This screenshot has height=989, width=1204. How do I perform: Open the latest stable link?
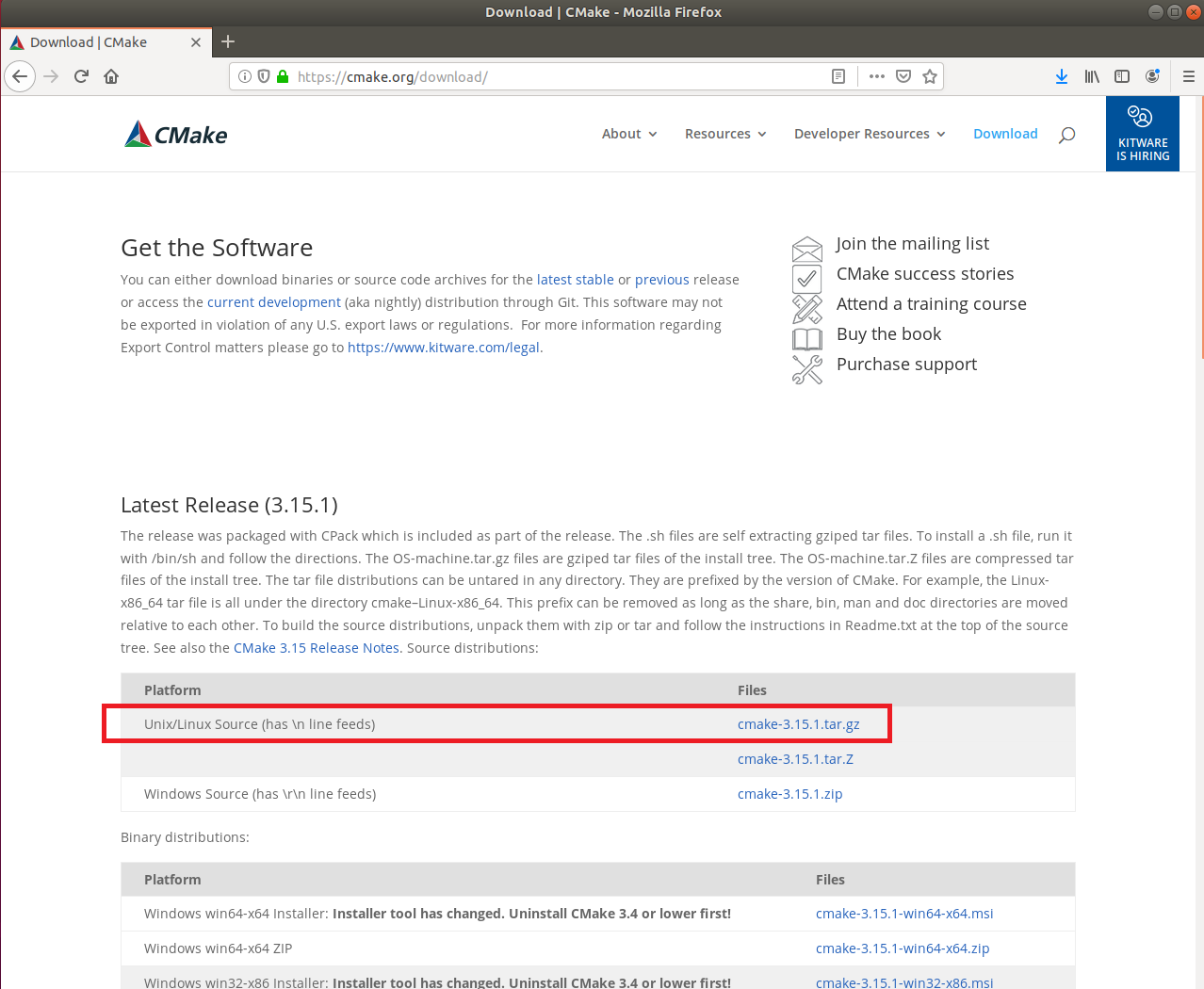(x=576, y=280)
